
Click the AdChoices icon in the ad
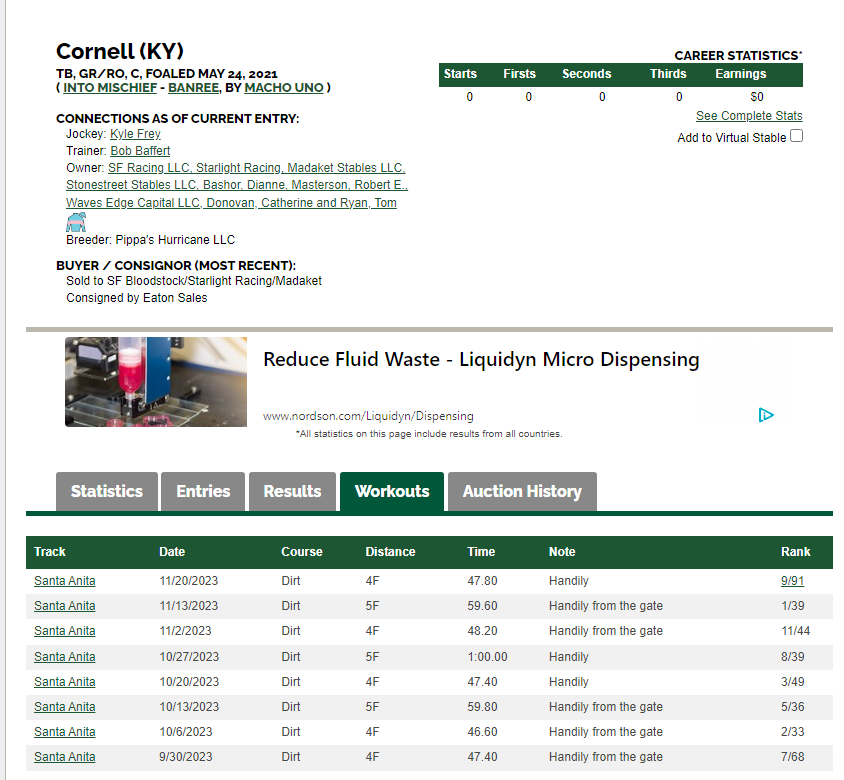766,415
